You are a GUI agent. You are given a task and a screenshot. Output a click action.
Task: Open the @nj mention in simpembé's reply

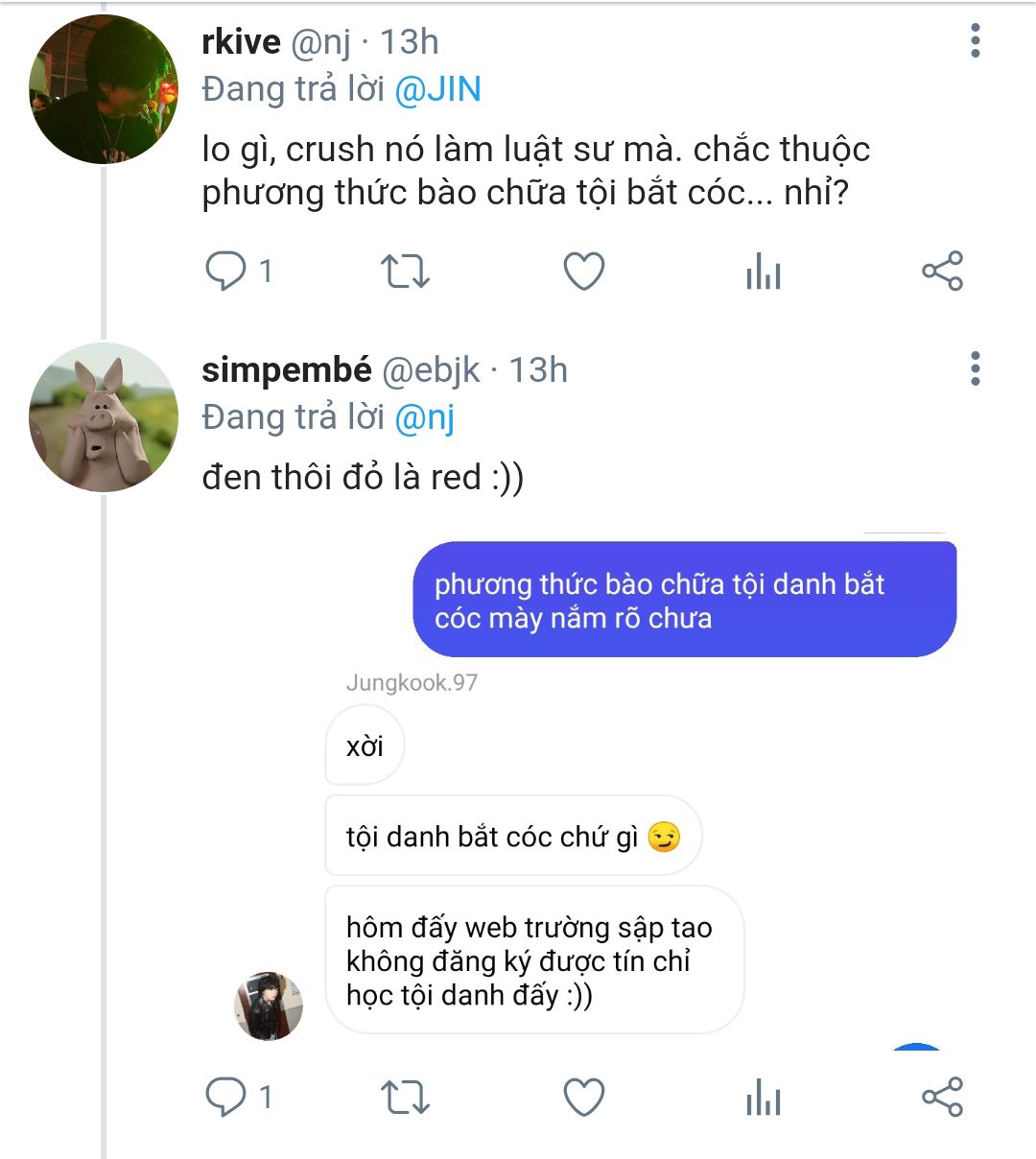pyautogui.click(x=424, y=417)
